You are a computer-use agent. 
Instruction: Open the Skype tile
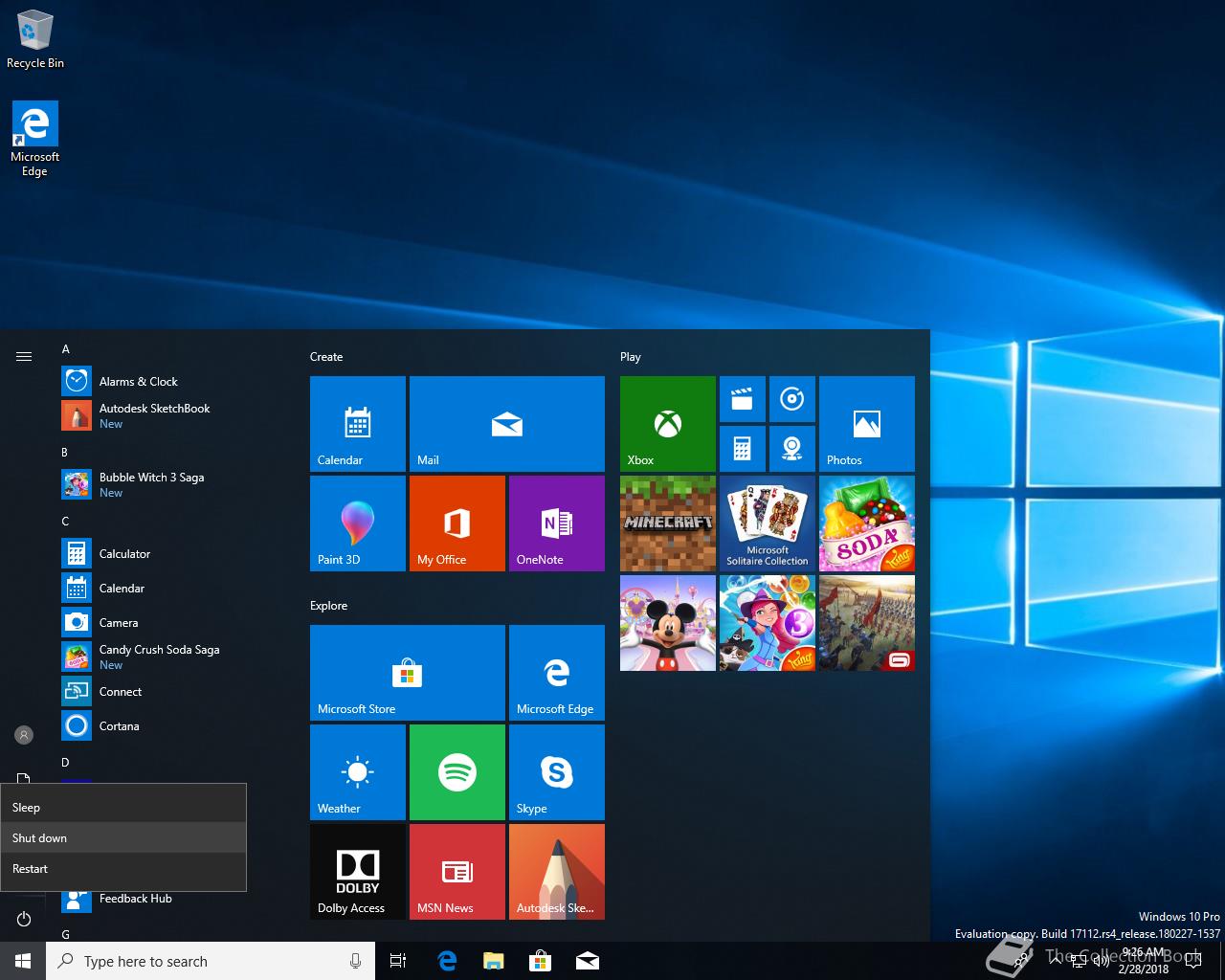click(x=557, y=772)
